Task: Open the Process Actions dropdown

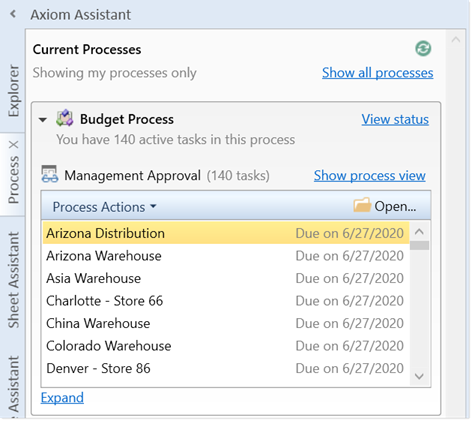Action: 104,207
